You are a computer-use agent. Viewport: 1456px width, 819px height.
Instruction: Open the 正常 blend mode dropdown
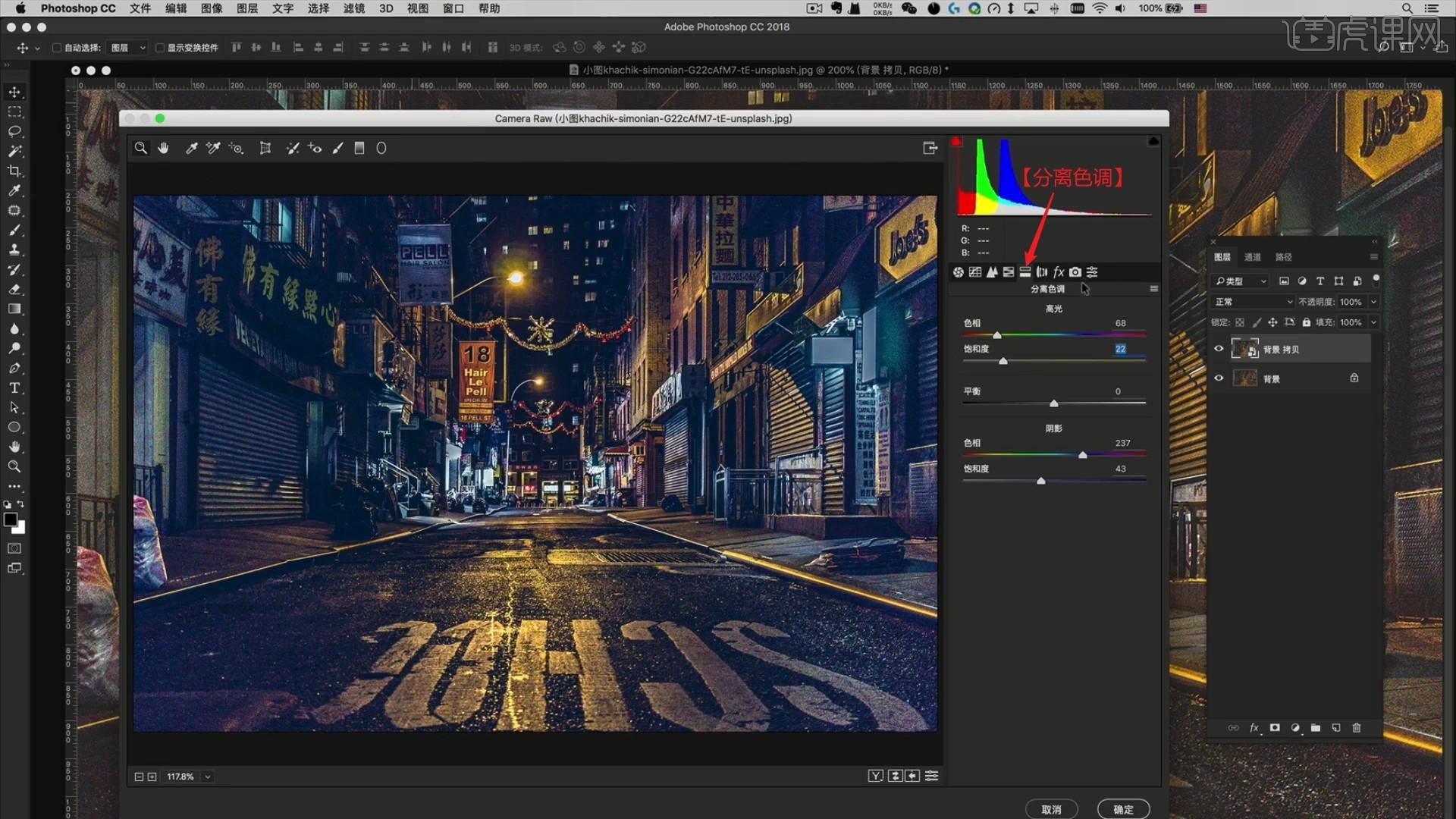(x=1253, y=302)
